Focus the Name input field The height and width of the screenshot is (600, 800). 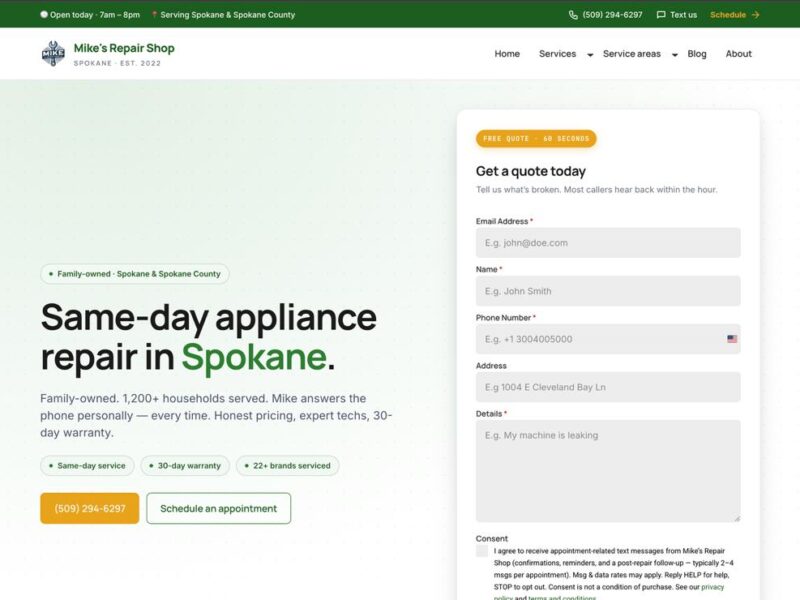click(x=608, y=291)
